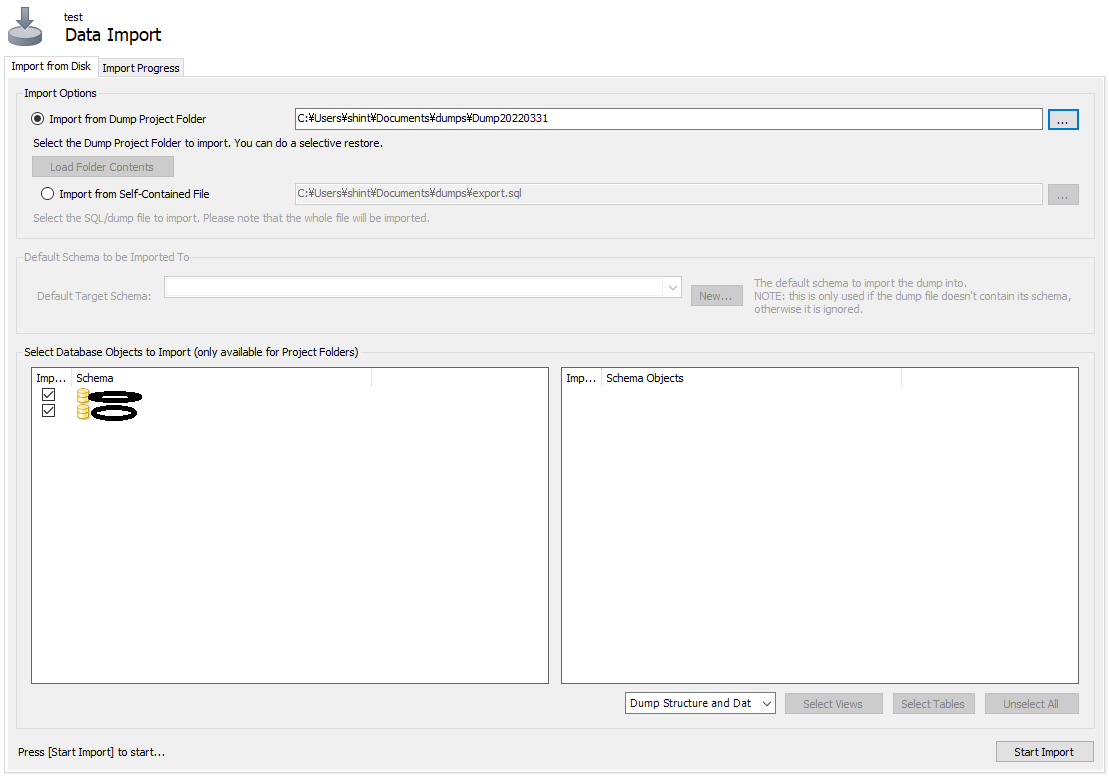The height and width of the screenshot is (781, 1109).
Task: Click the 'Data Import' title text
Action: 113,35
